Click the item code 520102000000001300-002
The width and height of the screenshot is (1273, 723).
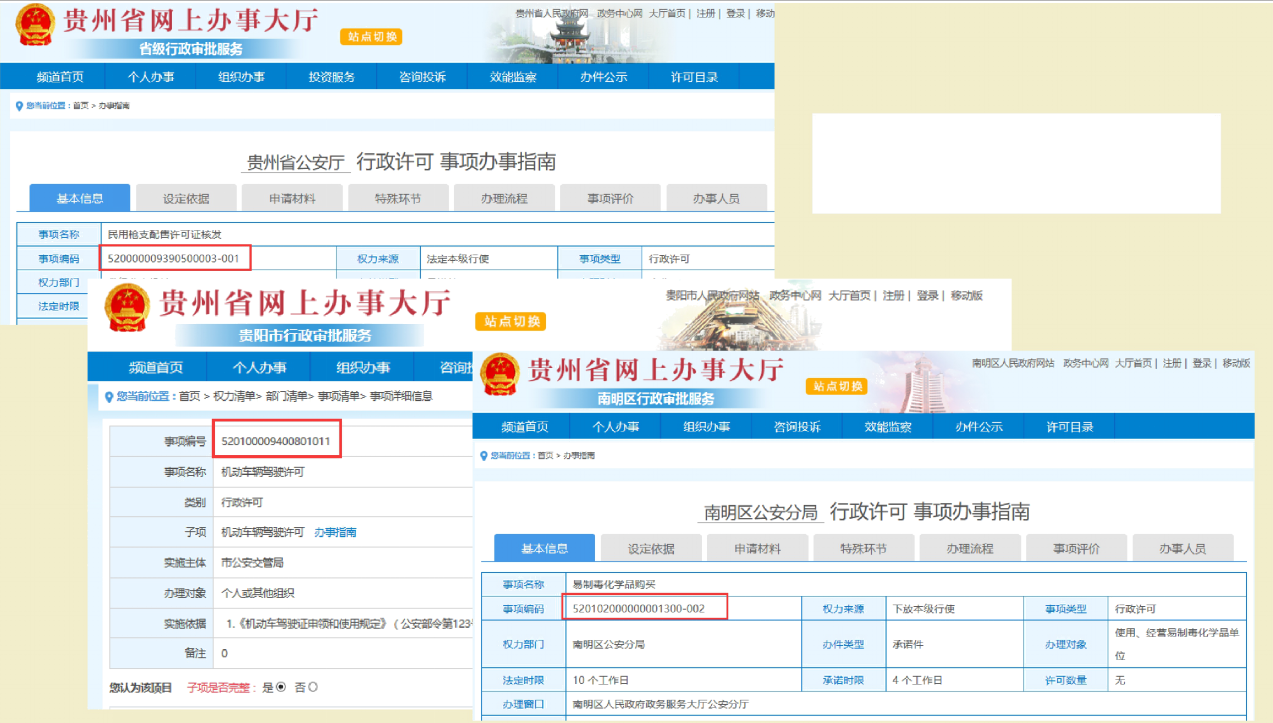tap(638, 608)
